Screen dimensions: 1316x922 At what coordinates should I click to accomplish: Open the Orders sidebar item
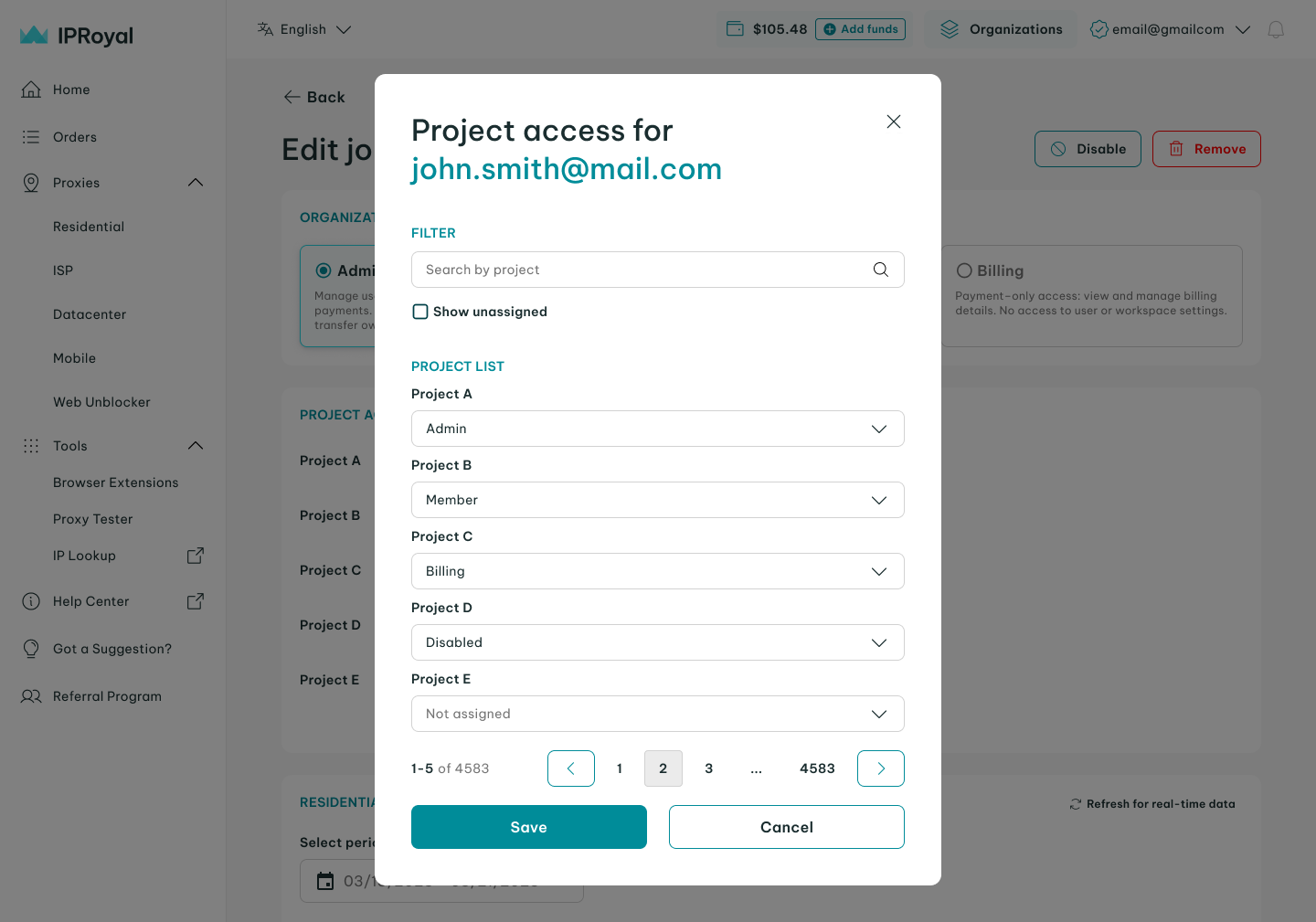75,137
